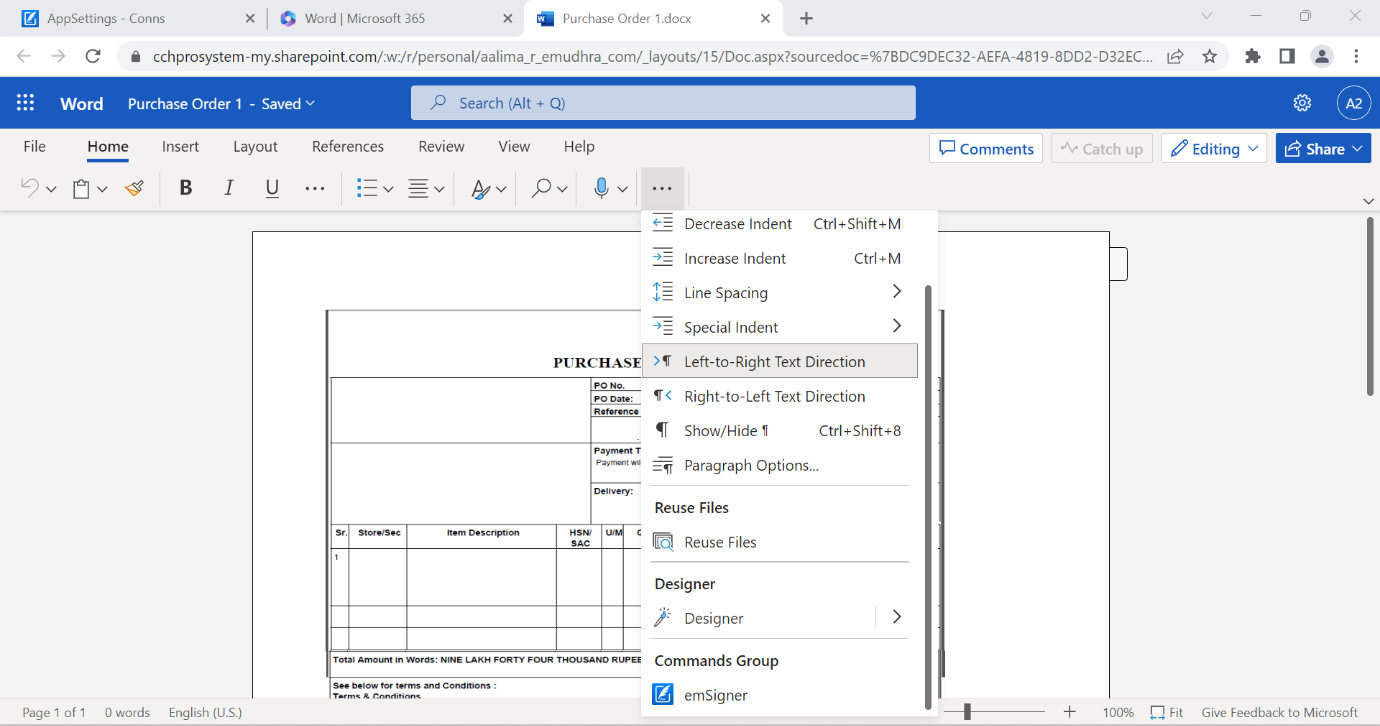Viewport: 1380px width, 726px height.
Task: Open Paragraph Options dialog
Action: pyautogui.click(x=780, y=465)
